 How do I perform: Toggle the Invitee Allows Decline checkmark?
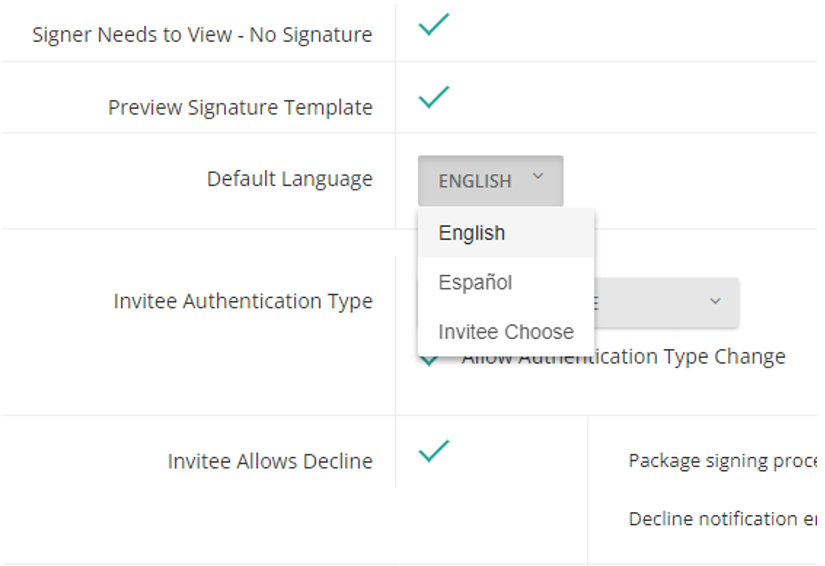coord(434,451)
